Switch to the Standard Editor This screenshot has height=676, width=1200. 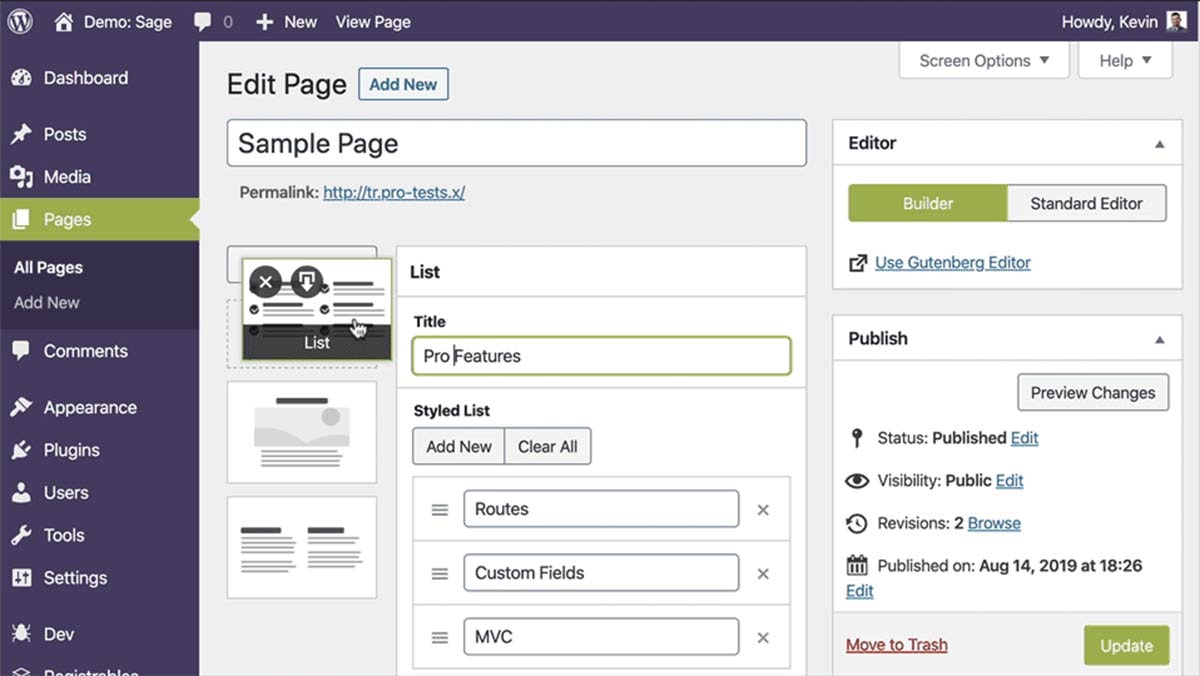(1086, 203)
